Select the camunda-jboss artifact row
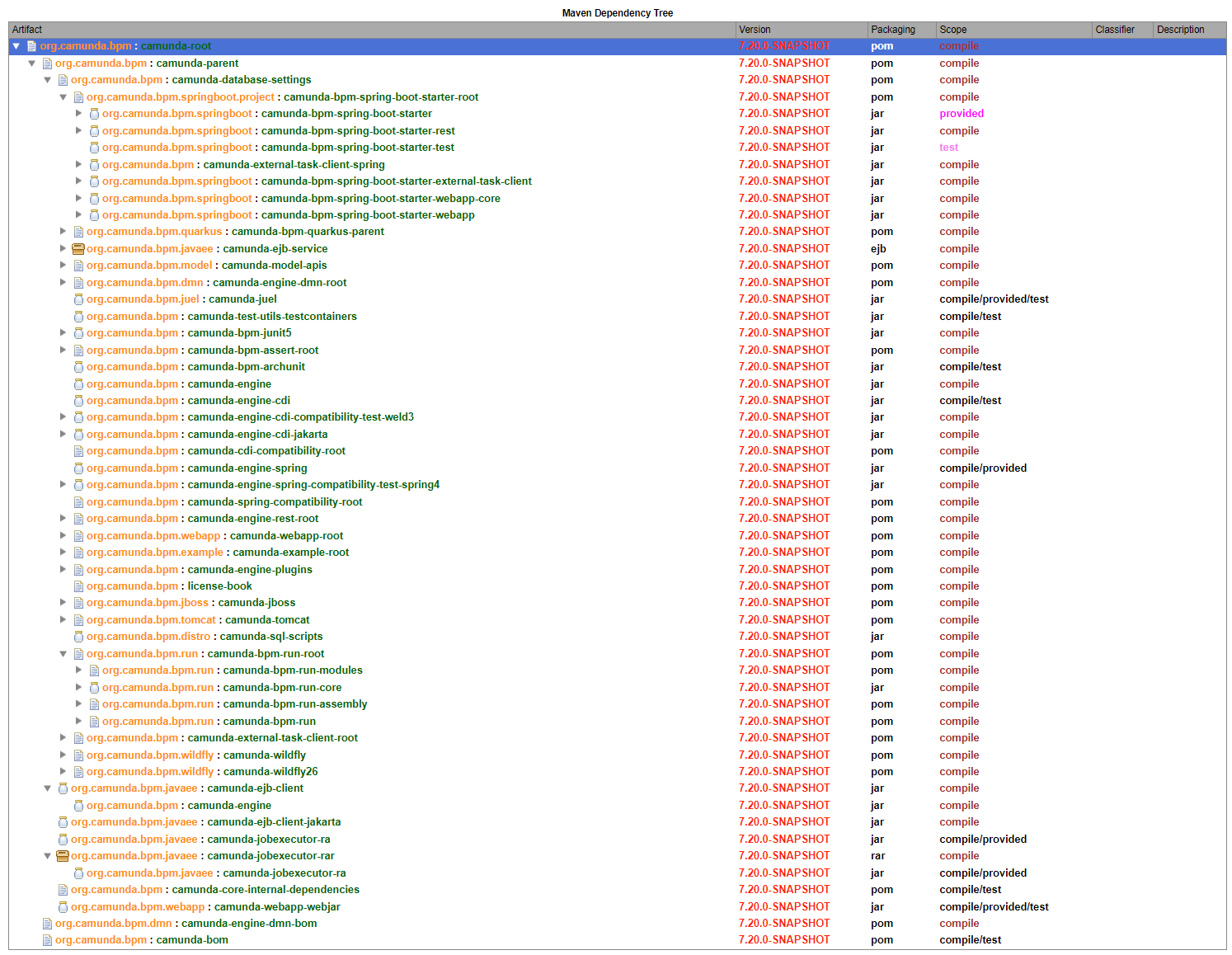Viewport: 1232px width, 955px height. [617, 603]
